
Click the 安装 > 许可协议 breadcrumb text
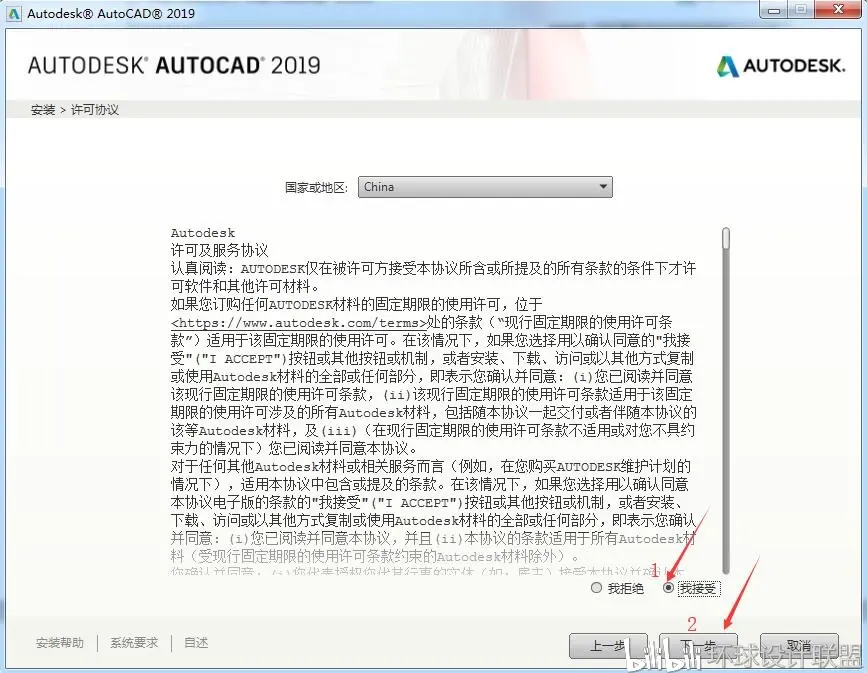click(75, 109)
